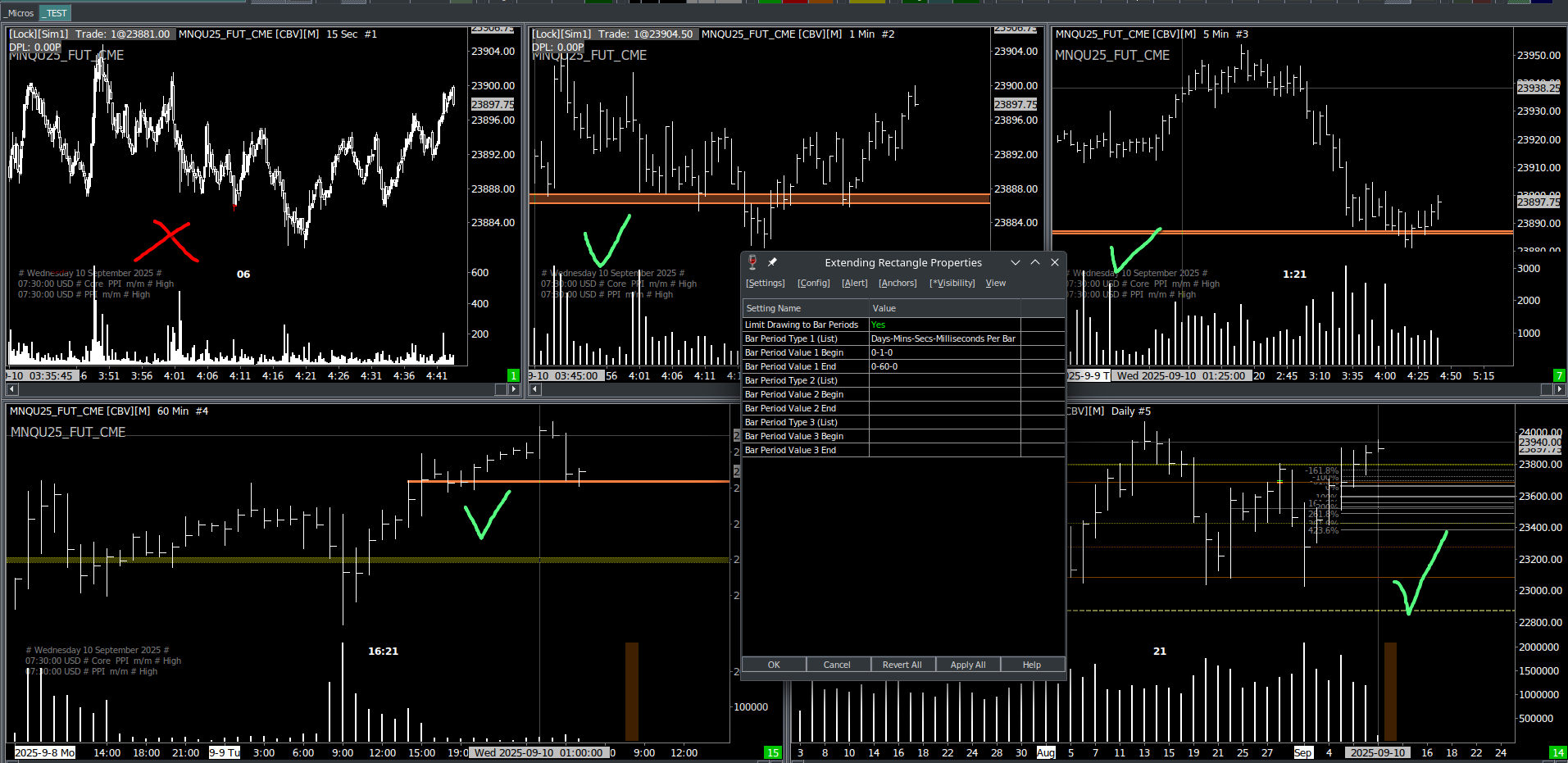
Task: Click the horizontal scrollbar track under the 15 Sec chart
Action: (255, 389)
